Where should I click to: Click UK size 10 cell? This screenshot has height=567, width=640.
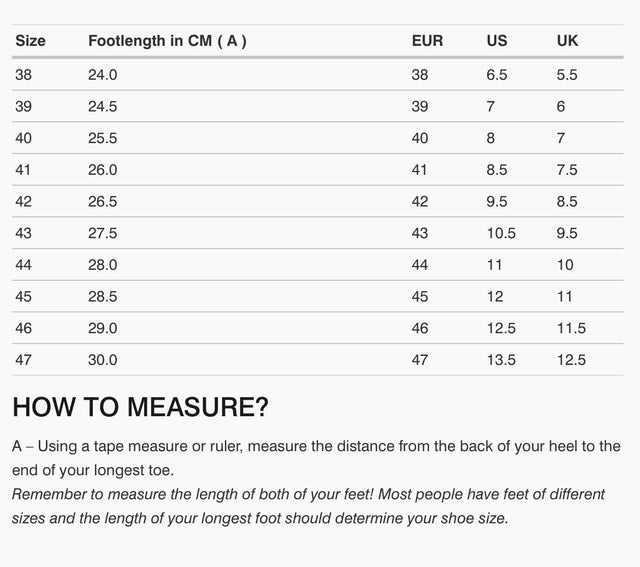[x=565, y=265]
